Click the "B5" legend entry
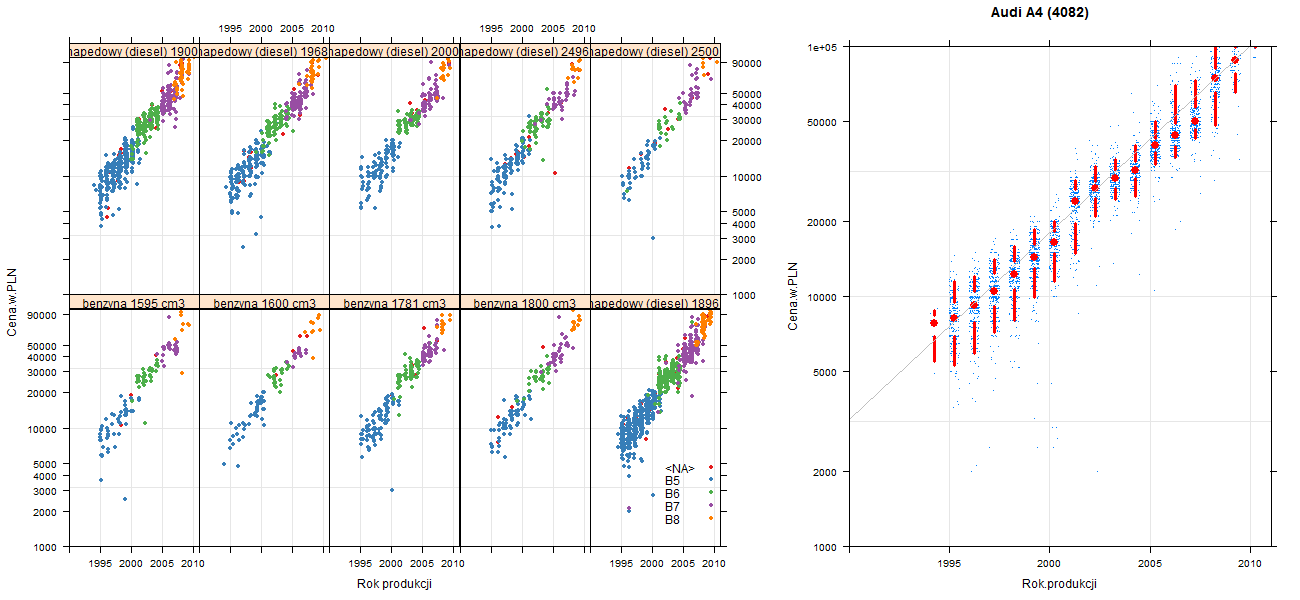Screen dimensions: 1300x600 (672, 481)
